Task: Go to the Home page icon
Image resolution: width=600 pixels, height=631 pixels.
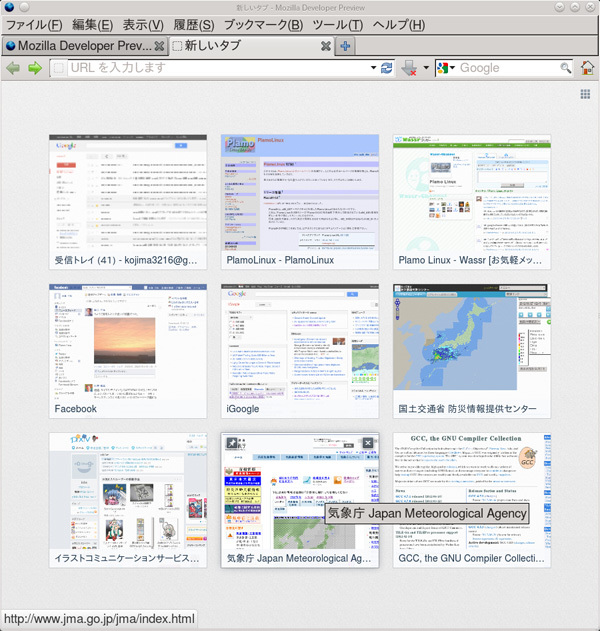Action: [587, 68]
